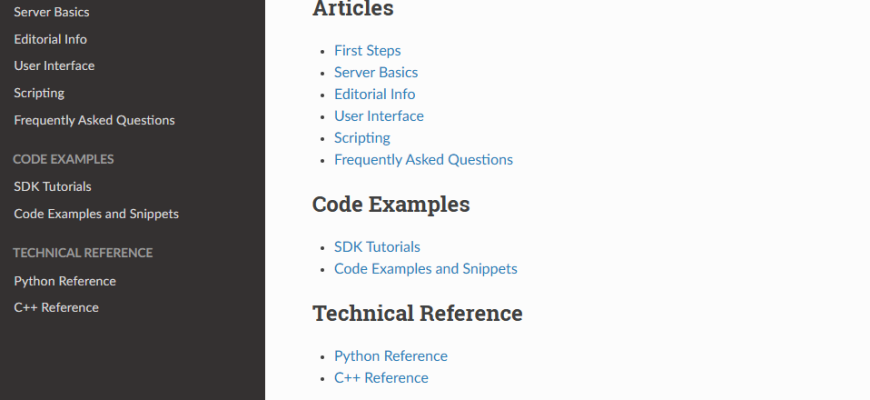Visit the Scripting link in Articles list

click(x=362, y=138)
